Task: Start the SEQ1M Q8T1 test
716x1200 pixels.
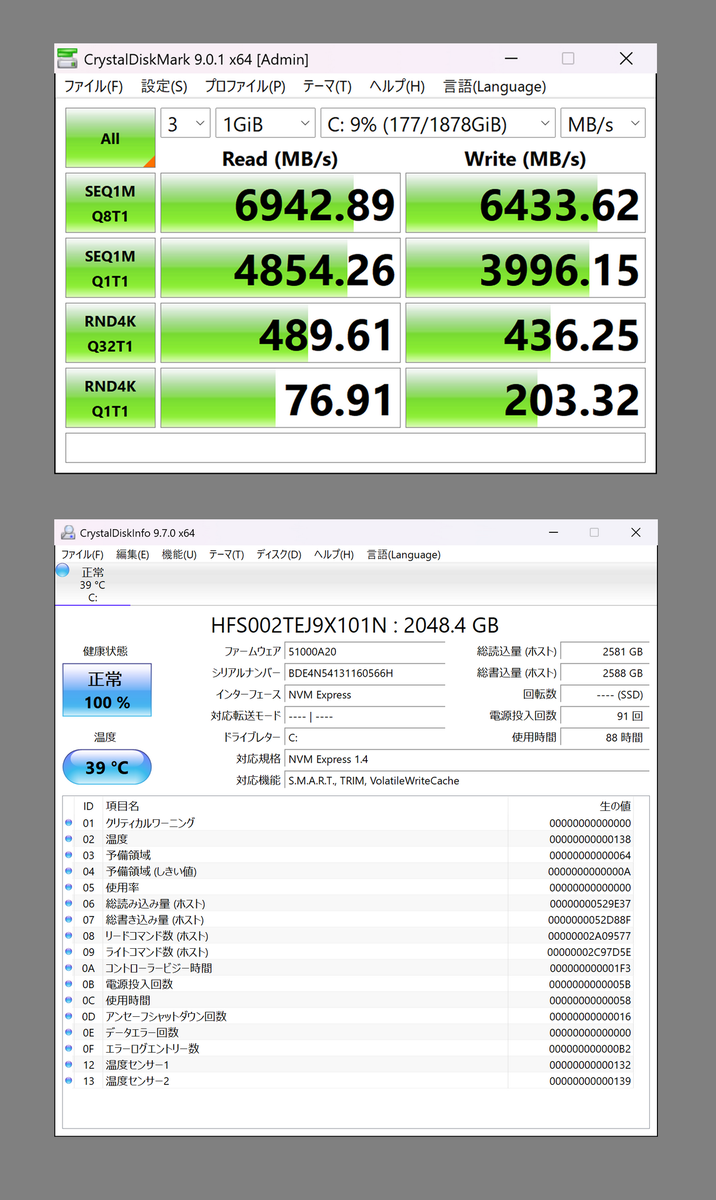Action: pos(110,203)
